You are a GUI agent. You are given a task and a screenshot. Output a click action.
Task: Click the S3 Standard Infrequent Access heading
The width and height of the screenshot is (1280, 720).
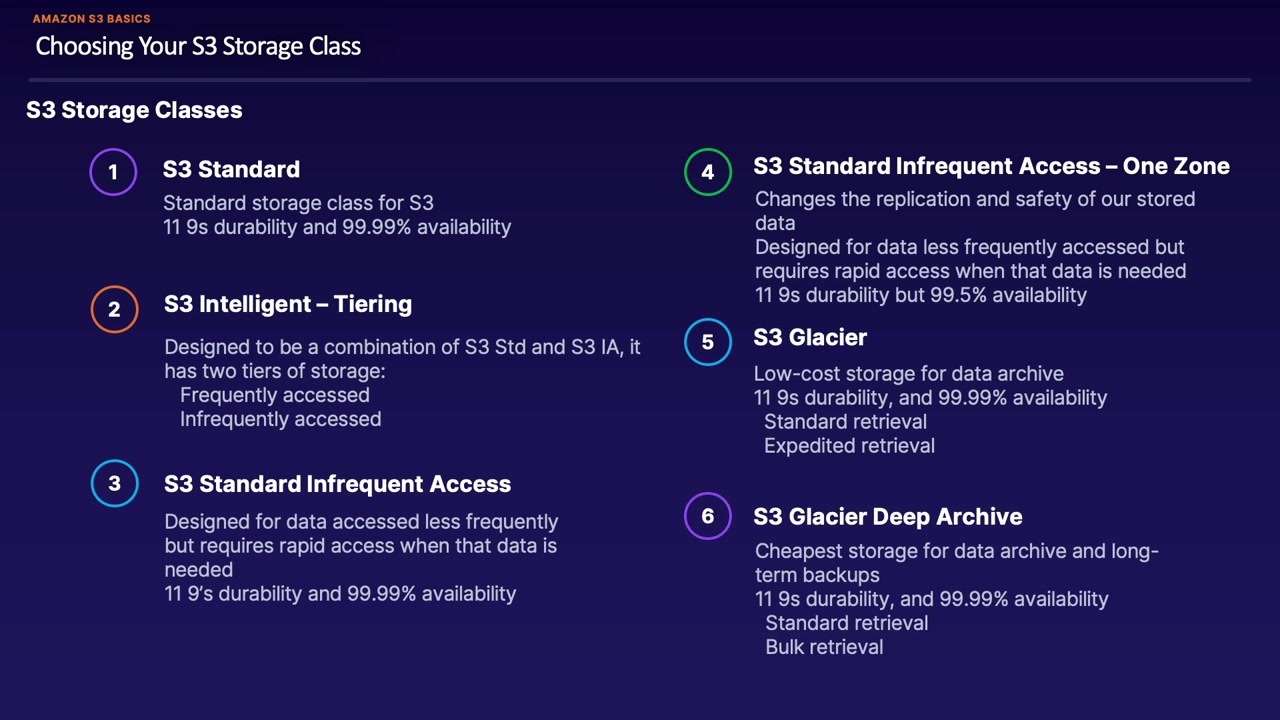point(337,484)
